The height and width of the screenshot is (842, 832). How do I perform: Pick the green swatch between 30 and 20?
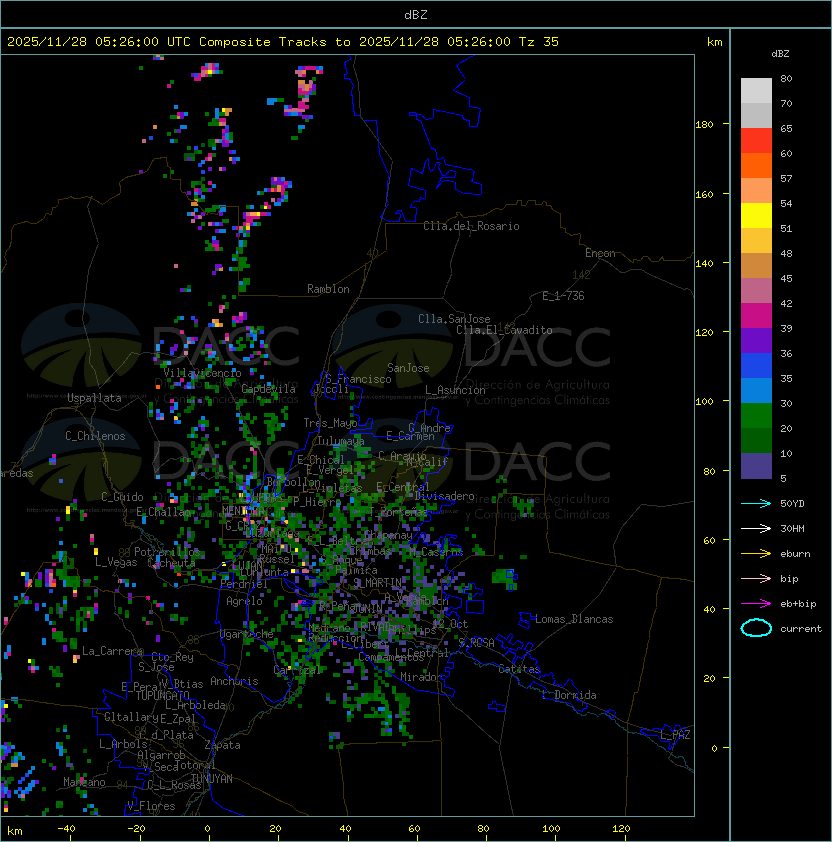point(756,416)
